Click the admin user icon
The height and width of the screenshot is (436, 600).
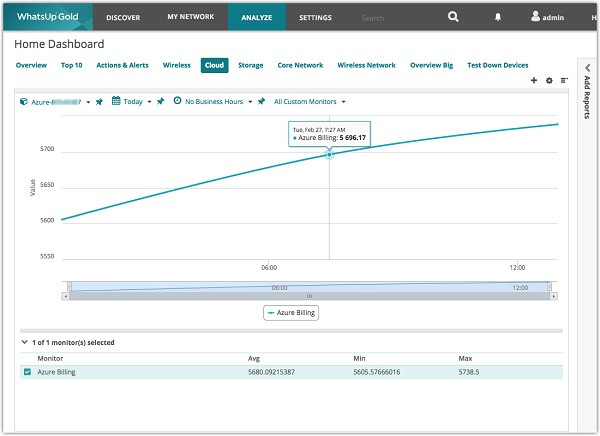[535, 16]
